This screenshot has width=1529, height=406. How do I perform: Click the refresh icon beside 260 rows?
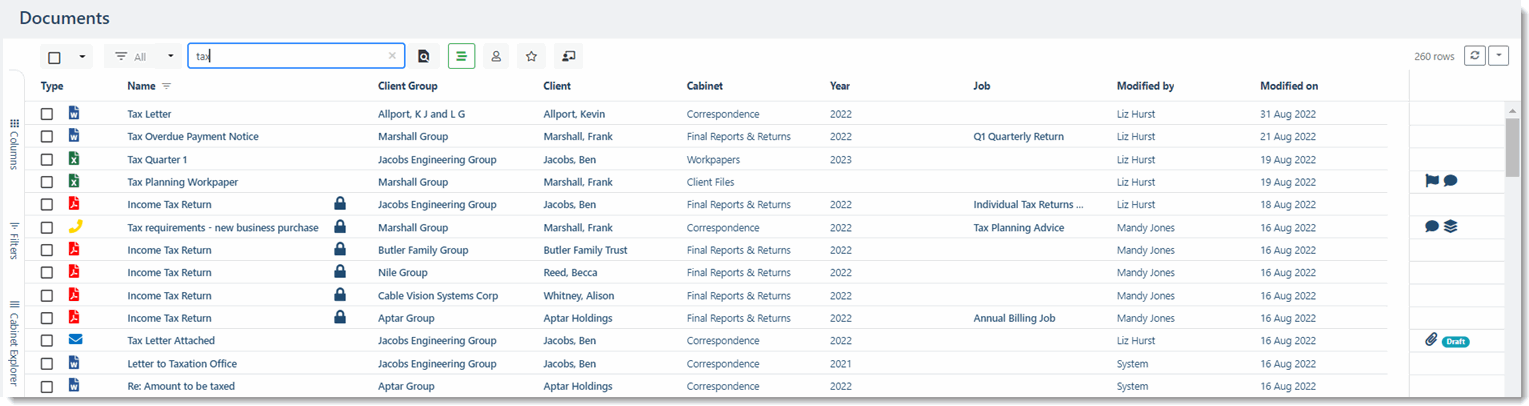[1474, 56]
